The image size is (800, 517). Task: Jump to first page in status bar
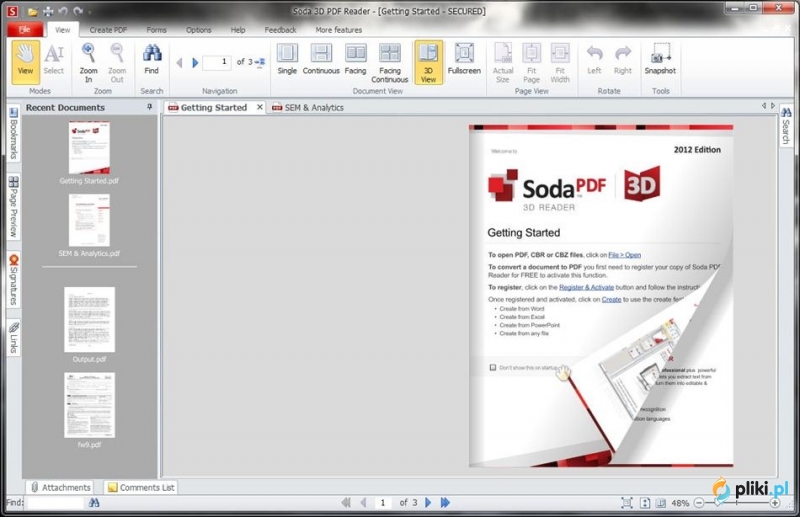(x=345, y=503)
